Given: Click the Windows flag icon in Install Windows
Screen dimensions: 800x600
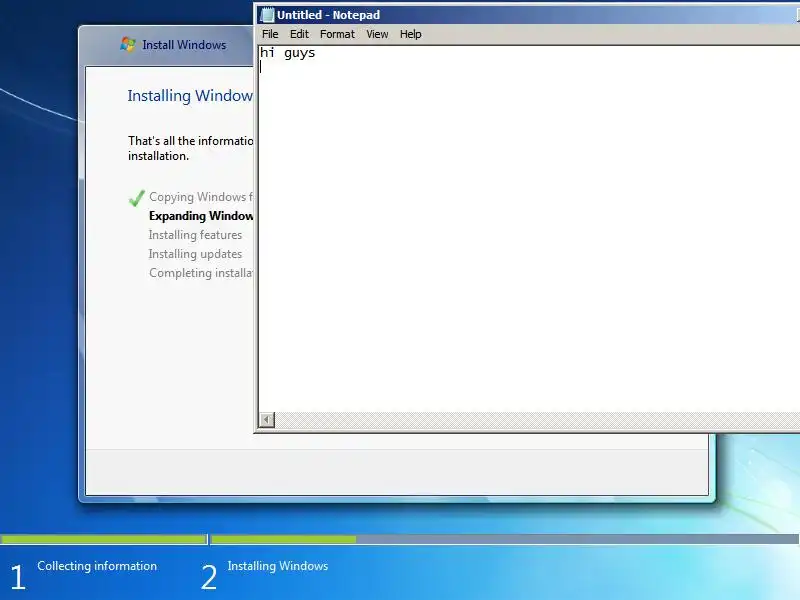Looking at the screenshot, I should tap(128, 44).
